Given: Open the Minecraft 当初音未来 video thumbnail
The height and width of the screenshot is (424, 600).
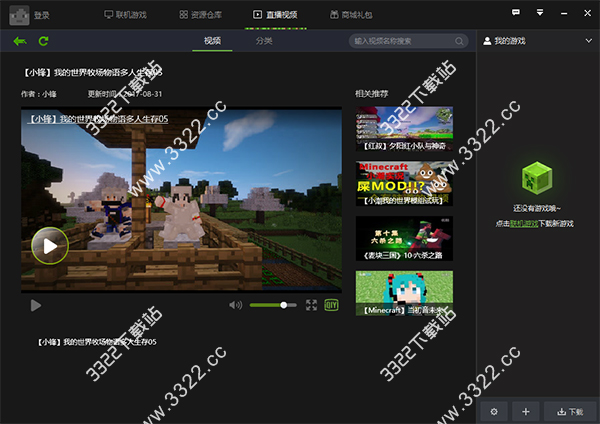Looking at the screenshot, I should (404, 294).
